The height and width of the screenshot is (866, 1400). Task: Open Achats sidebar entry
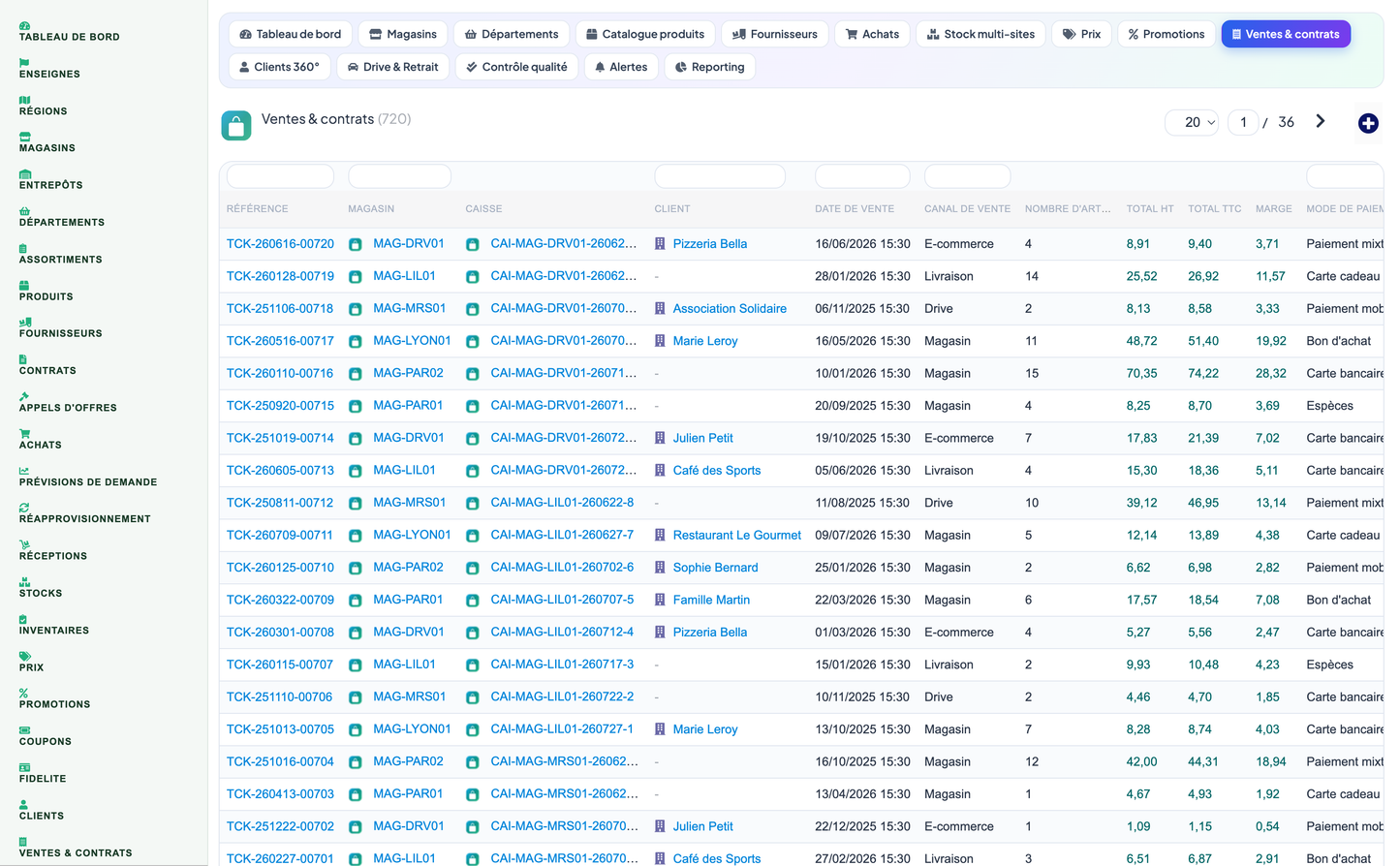click(40, 440)
